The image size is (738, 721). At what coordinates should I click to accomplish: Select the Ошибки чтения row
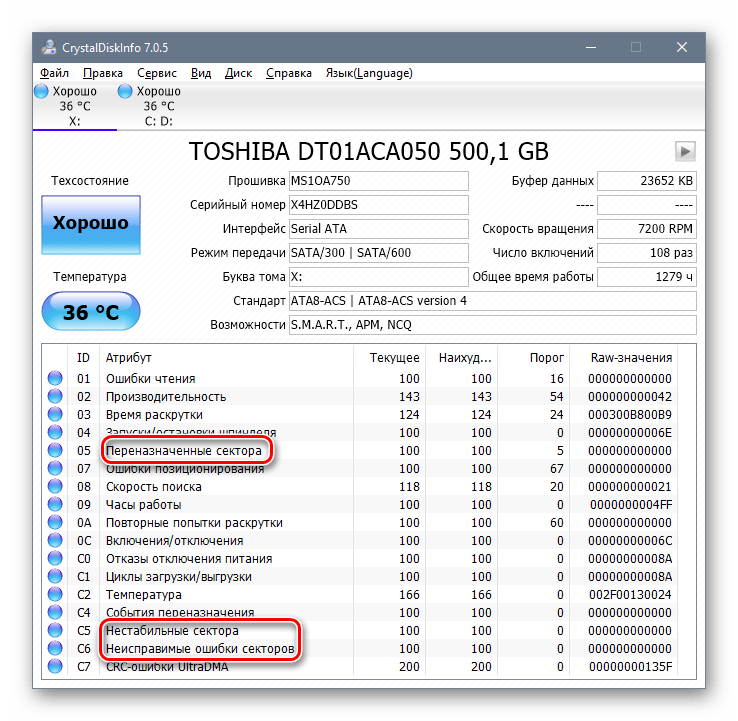coord(360,378)
